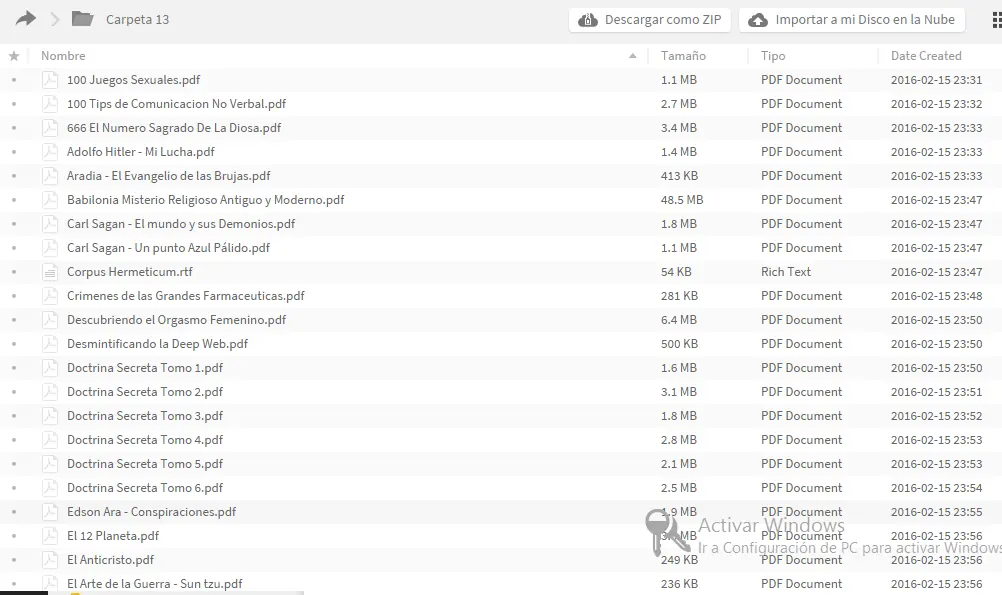The height and width of the screenshot is (595, 1002).
Task: Open 100 Tips de Comunicacion No Verbal.pdf
Action: pyautogui.click(x=176, y=104)
